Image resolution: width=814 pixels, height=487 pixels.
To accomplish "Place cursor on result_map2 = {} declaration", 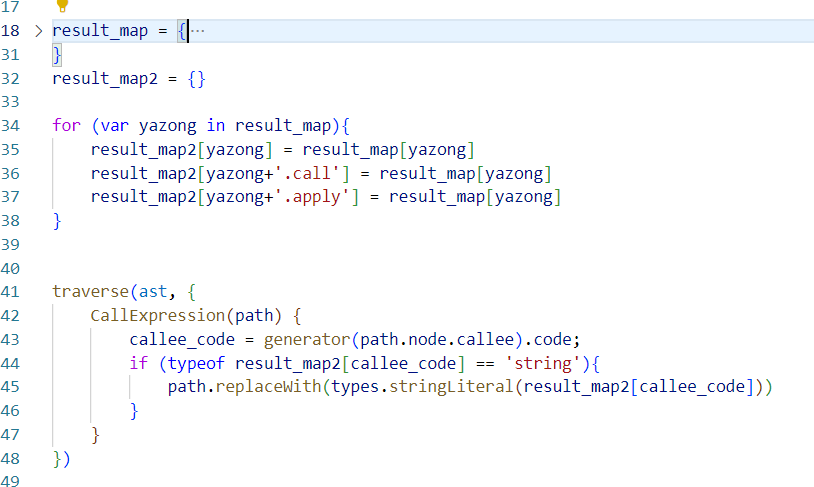I will pos(129,79).
